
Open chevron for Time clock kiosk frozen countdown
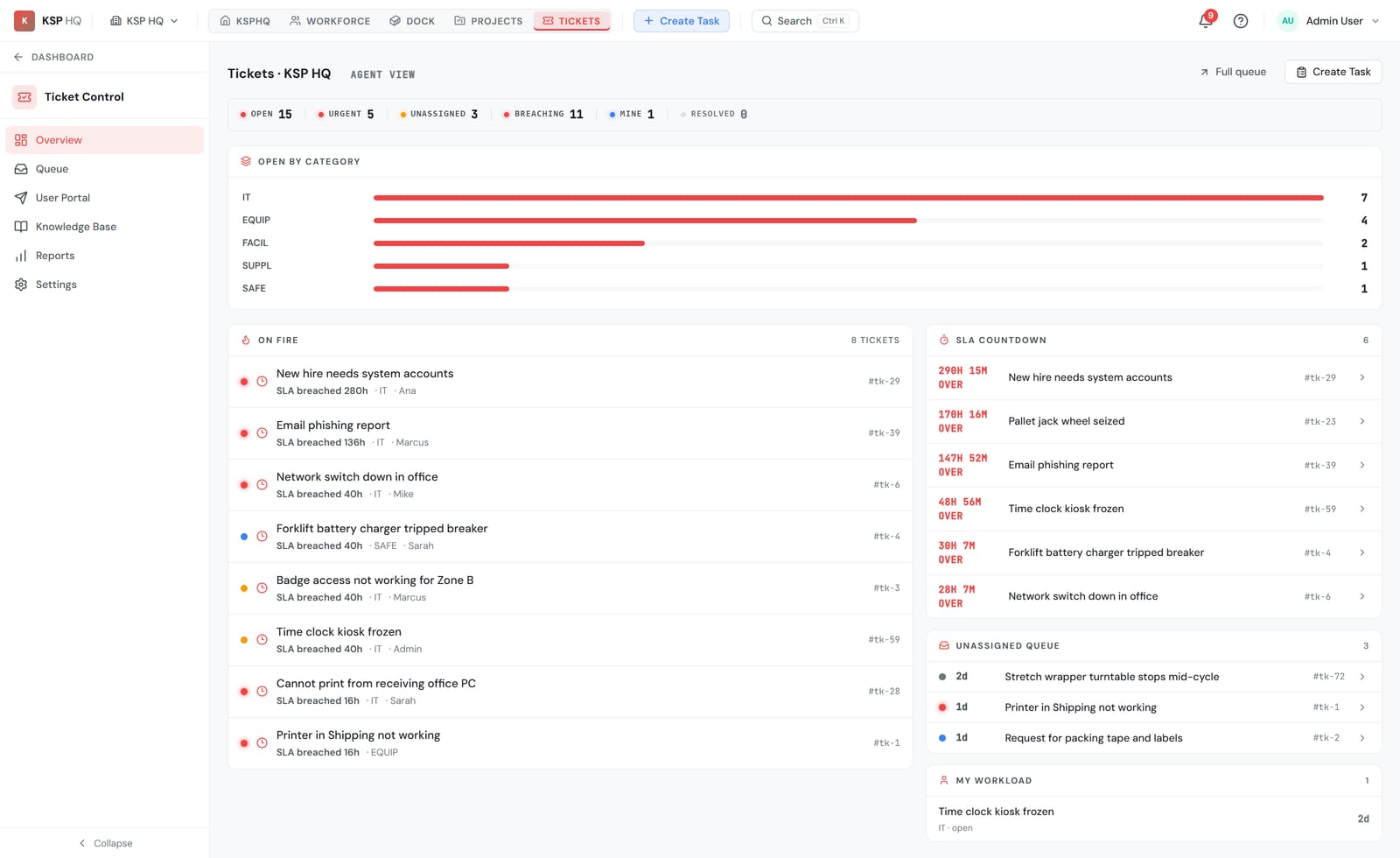(1362, 509)
